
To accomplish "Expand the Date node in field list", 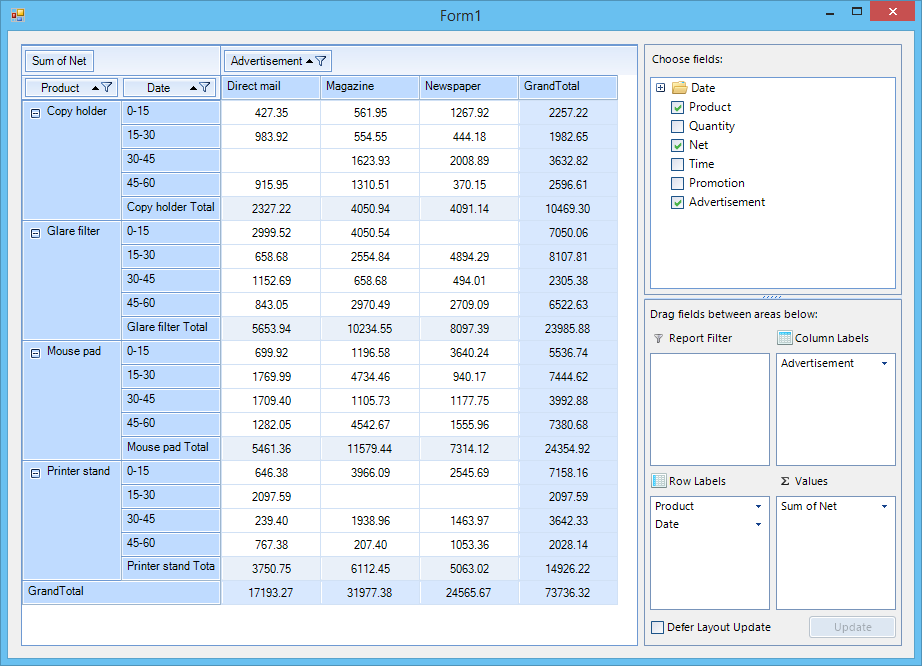I will click(660, 88).
